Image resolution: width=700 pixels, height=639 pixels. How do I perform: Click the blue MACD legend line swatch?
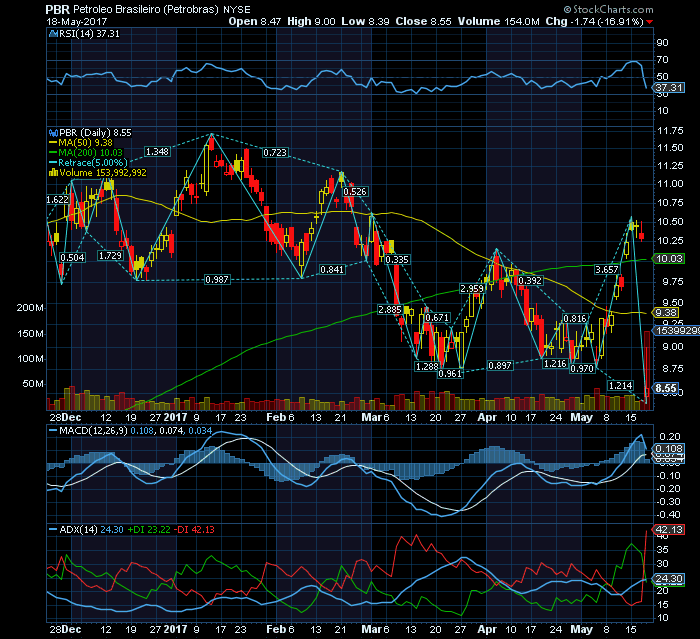coord(53,431)
